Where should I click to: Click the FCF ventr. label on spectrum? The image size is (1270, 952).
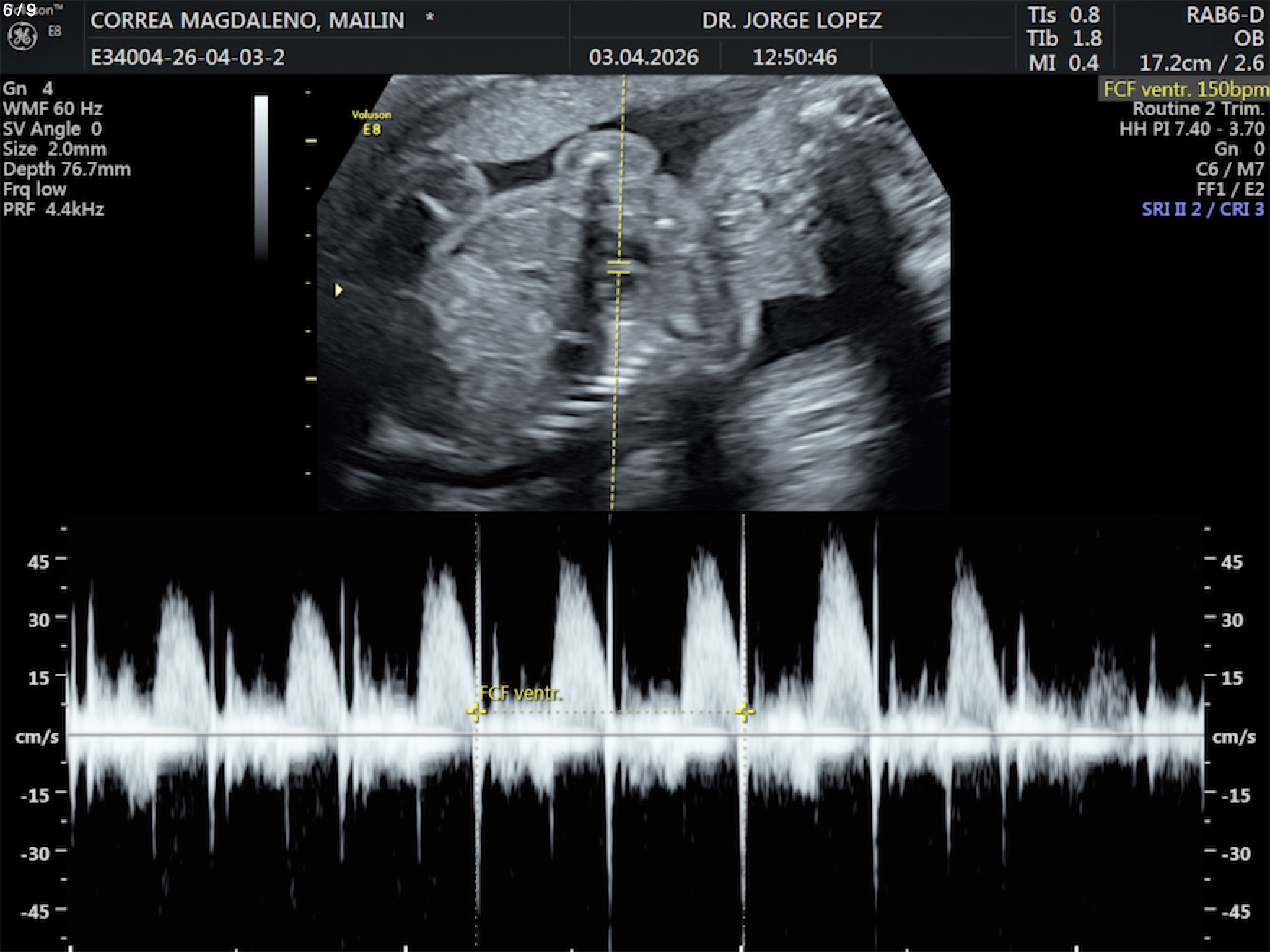pyautogui.click(x=520, y=694)
